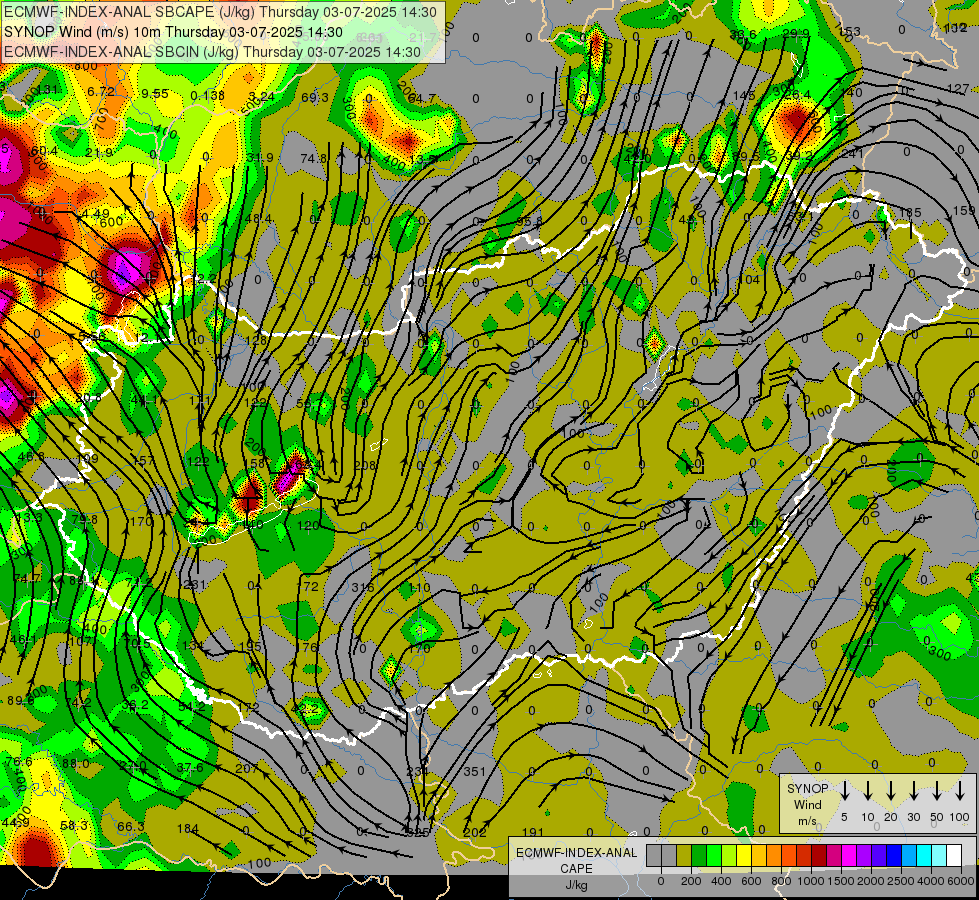Select the yellow swatch in CAPE legend
The image size is (979, 900).
click(744, 856)
